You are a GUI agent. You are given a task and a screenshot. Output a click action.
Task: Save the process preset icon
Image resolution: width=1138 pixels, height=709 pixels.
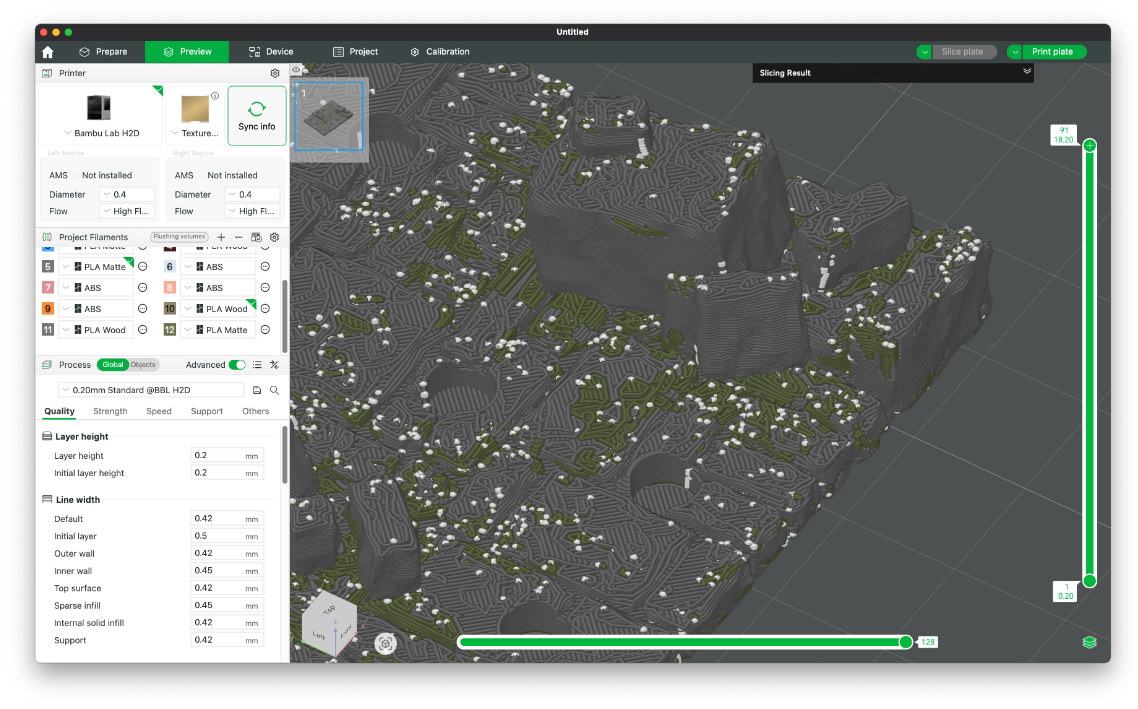point(257,390)
